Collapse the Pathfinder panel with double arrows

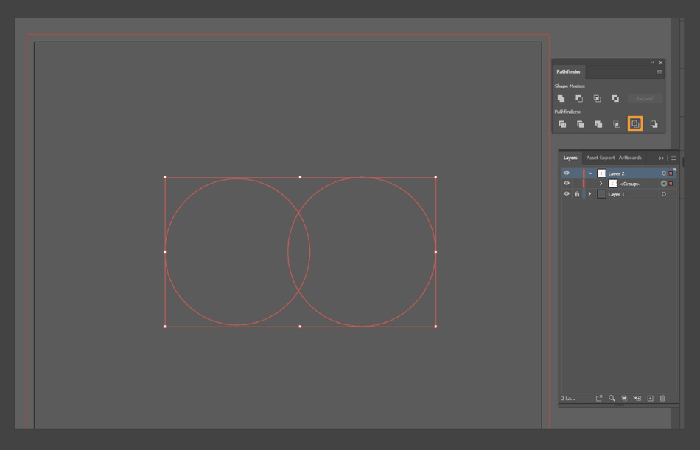pos(652,62)
